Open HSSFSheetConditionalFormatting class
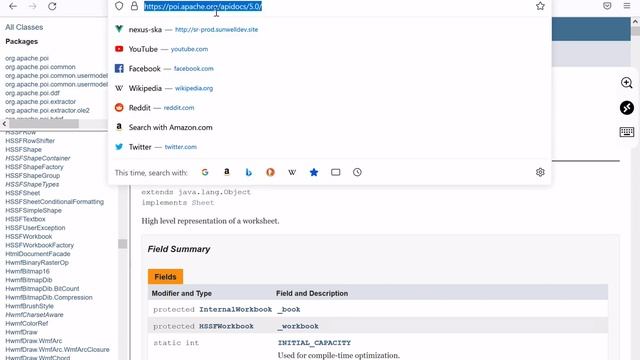Image resolution: width=640 pixels, height=360 pixels. tap(54, 202)
